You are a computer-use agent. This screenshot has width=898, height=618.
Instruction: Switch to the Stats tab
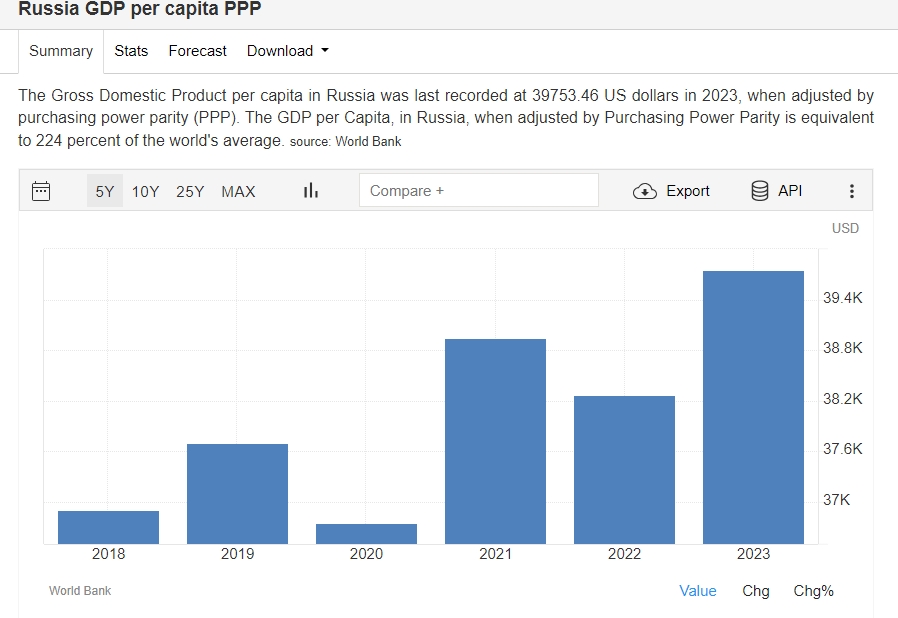131,51
